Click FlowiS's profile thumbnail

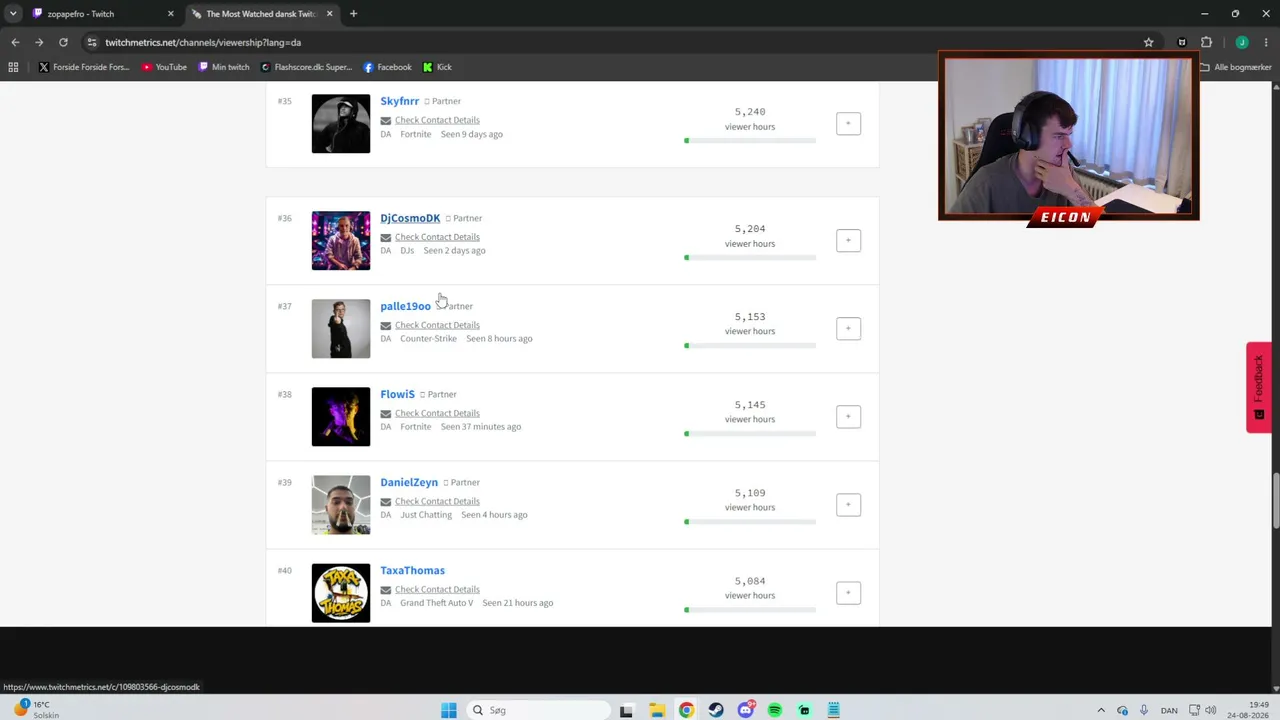pos(341,416)
